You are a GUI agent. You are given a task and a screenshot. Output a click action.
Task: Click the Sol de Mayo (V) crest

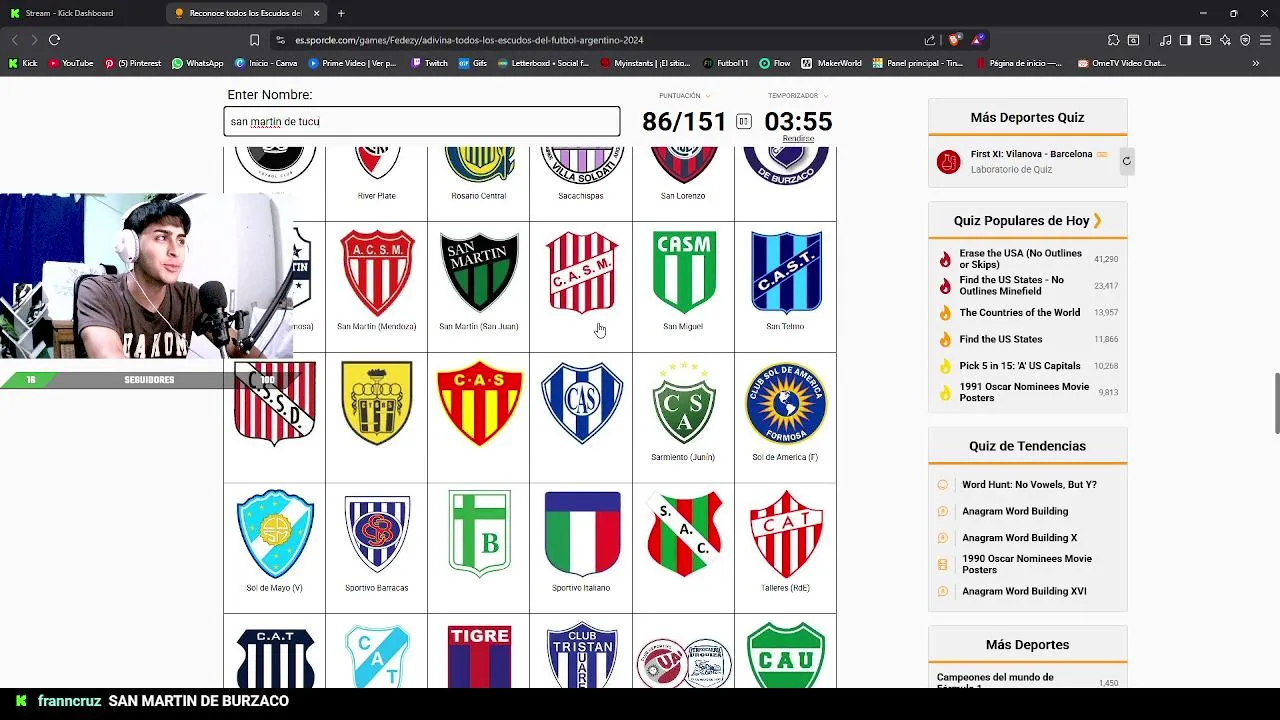(275, 534)
